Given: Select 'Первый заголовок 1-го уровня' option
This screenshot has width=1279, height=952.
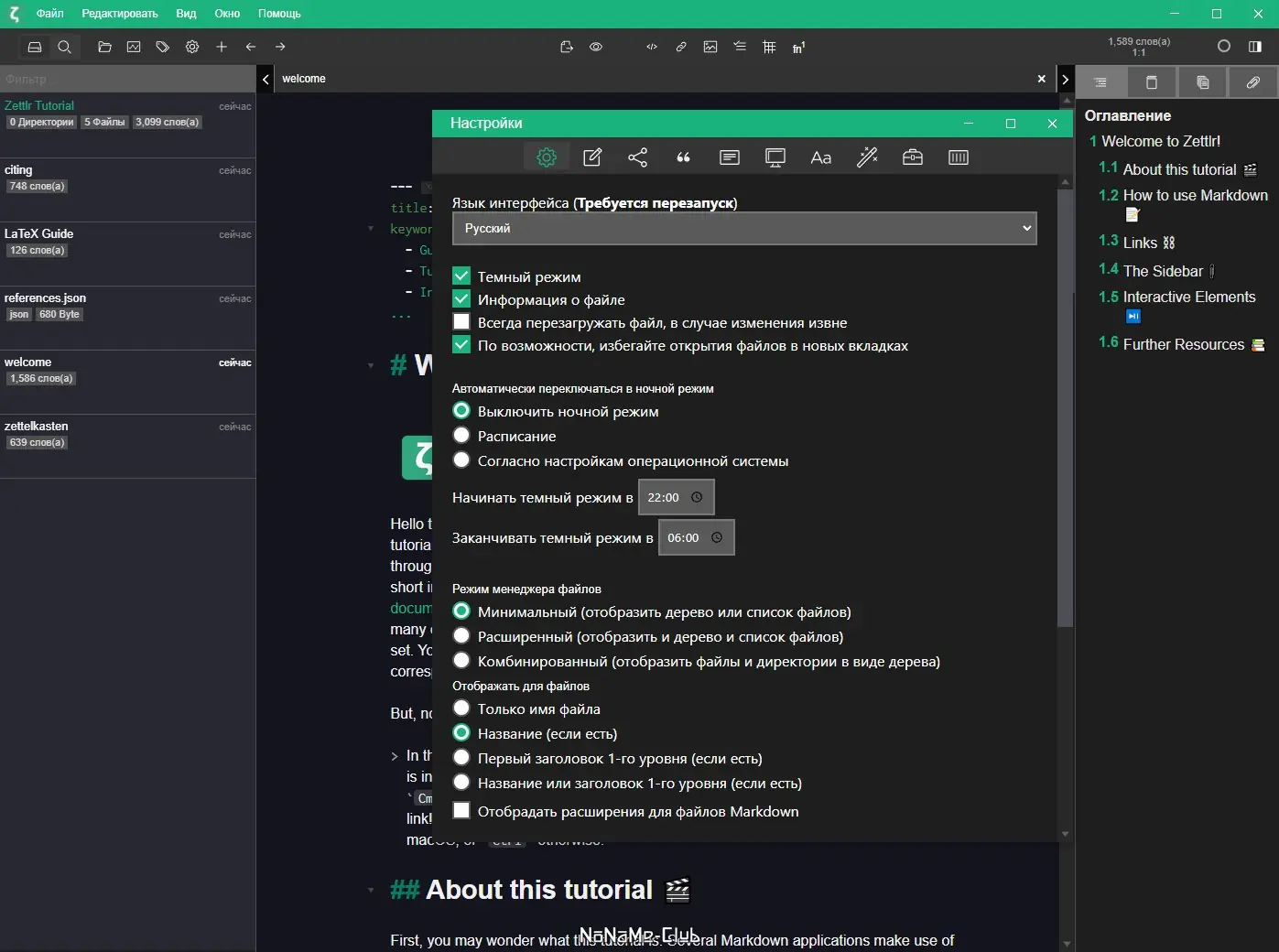Looking at the screenshot, I should tap(461, 757).
